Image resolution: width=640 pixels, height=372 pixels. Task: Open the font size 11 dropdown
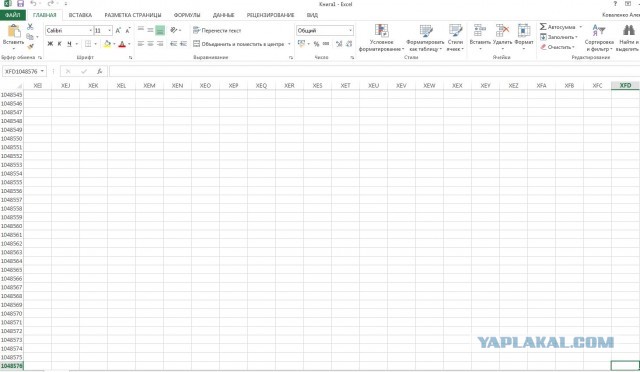tap(109, 31)
